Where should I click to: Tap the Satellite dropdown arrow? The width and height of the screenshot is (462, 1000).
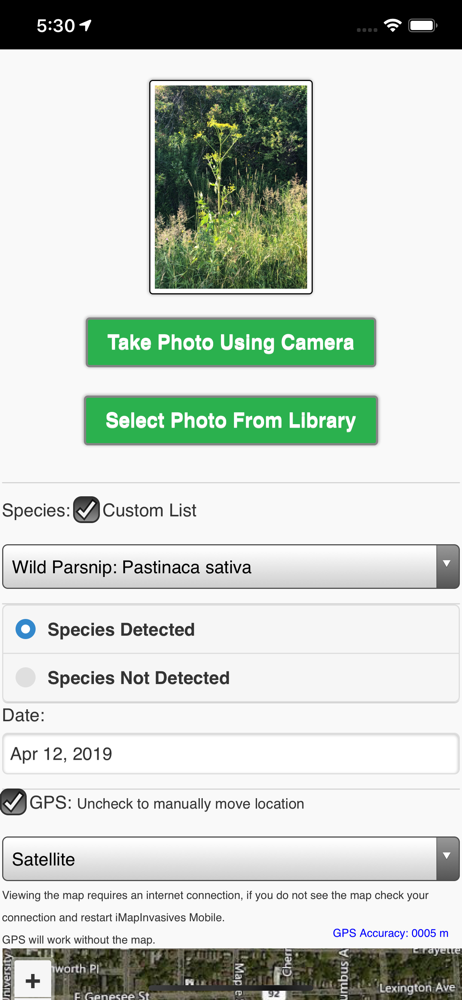pyautogui.click(x=447, y=859)
